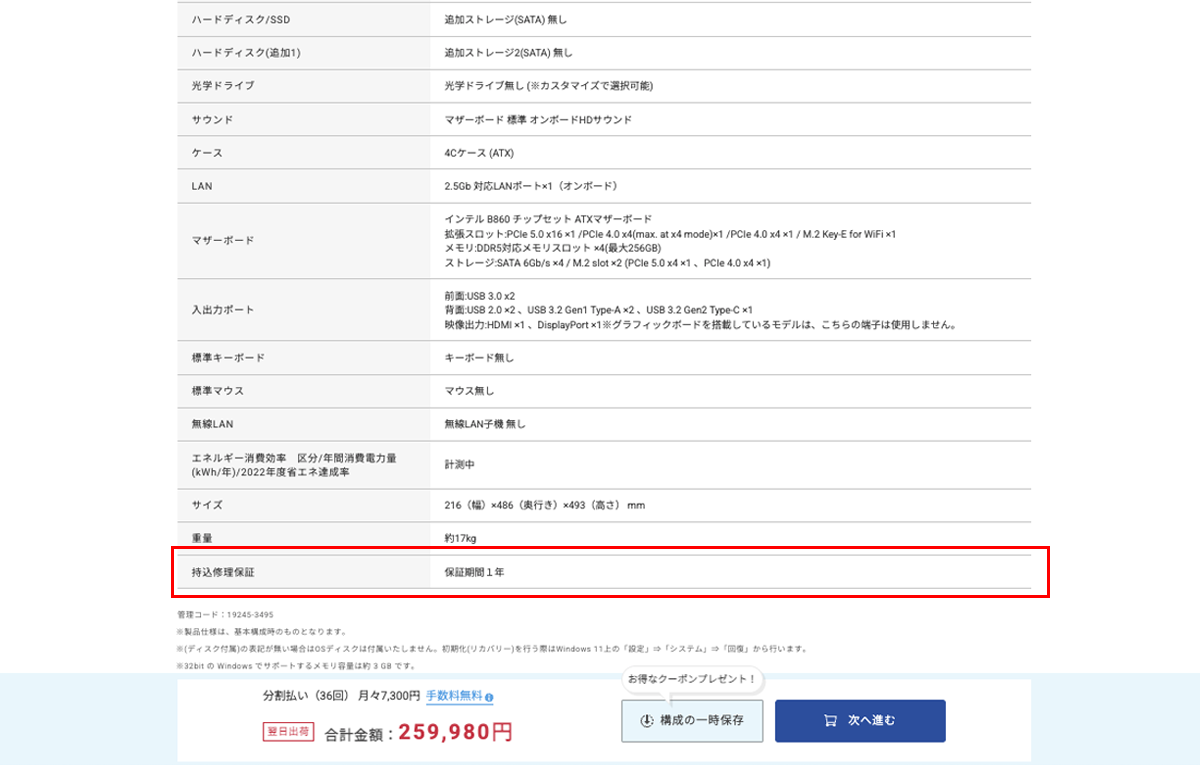
Task: Click the total price 259,980円
Action: tap(455, 732)
